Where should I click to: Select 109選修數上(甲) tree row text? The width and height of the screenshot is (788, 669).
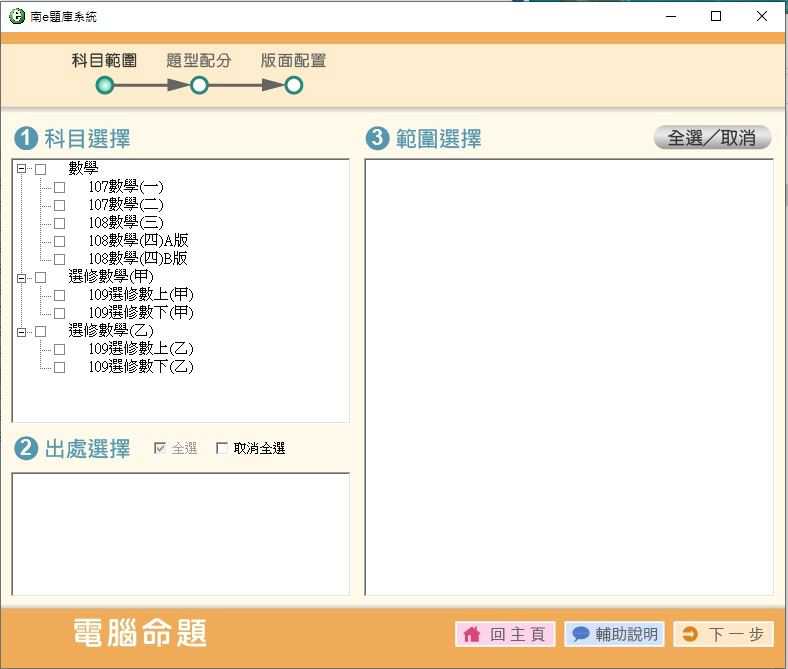point(141,295)
